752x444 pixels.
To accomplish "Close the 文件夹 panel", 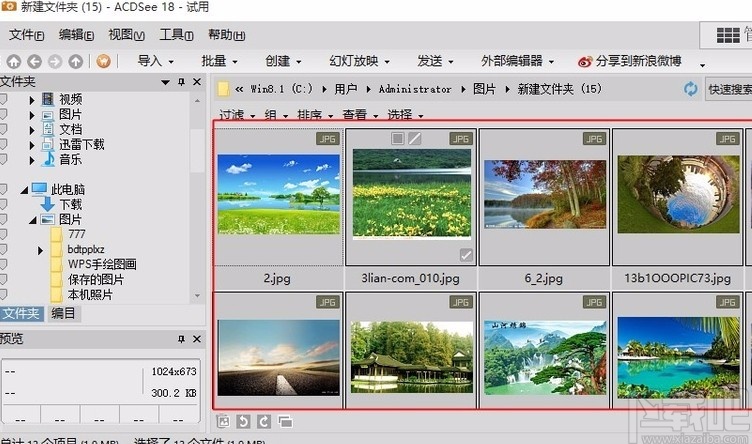I will click(197, 82).
